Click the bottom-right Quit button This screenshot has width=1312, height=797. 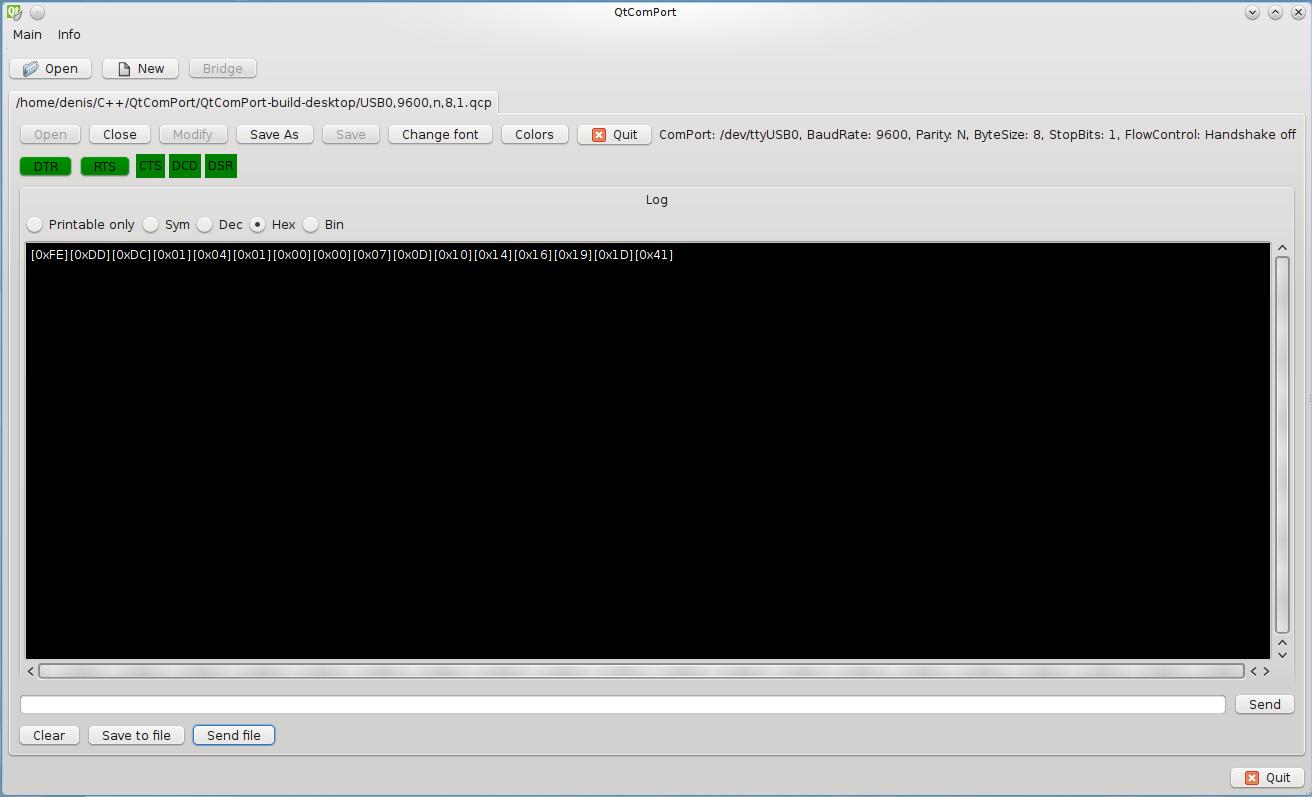pyautogui.click(x=1268, y=777)
